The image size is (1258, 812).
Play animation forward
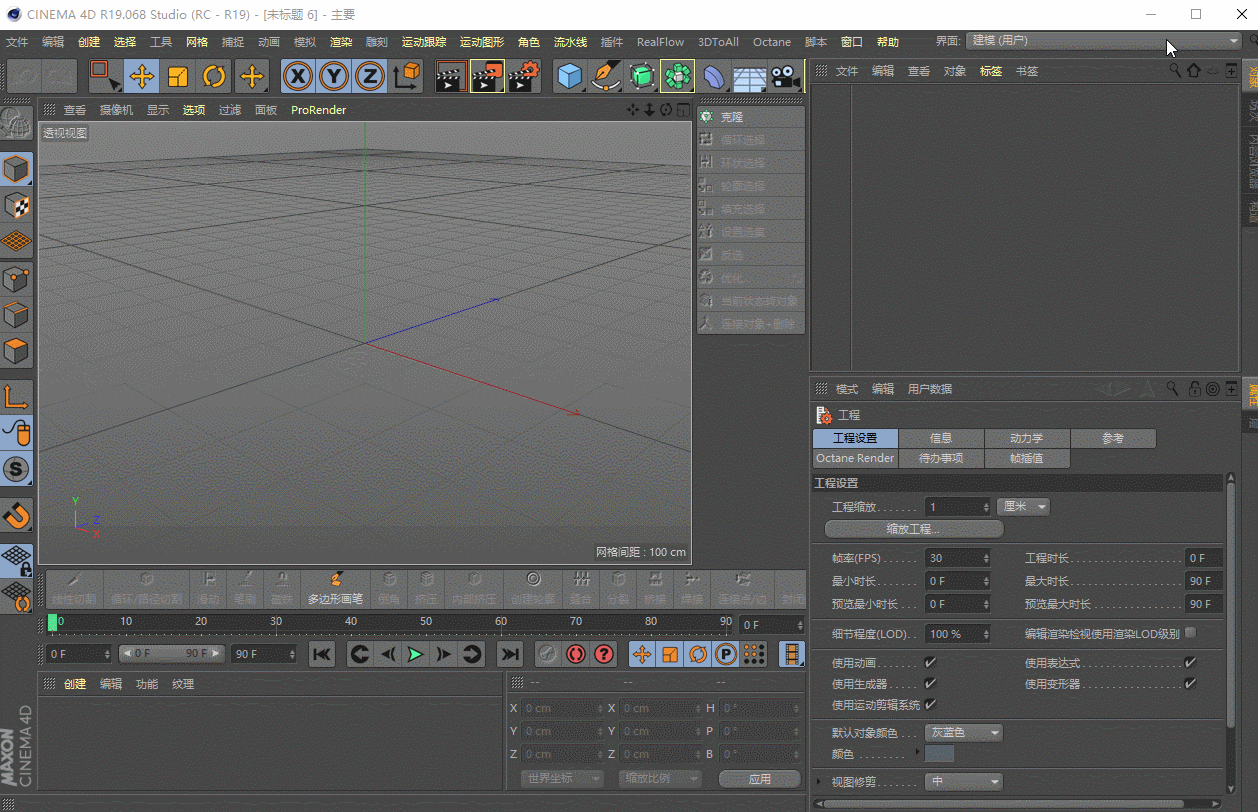pos(415,654)
